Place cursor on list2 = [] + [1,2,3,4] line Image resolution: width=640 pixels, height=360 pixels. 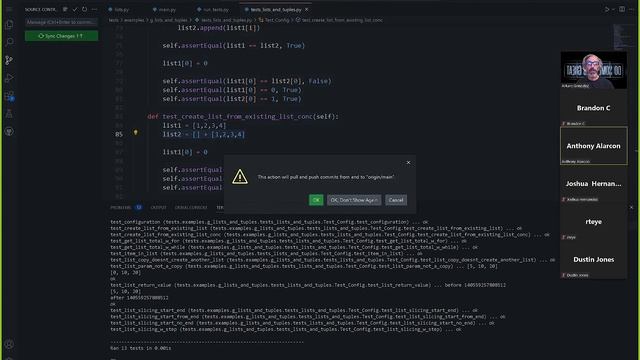point(204,134)
